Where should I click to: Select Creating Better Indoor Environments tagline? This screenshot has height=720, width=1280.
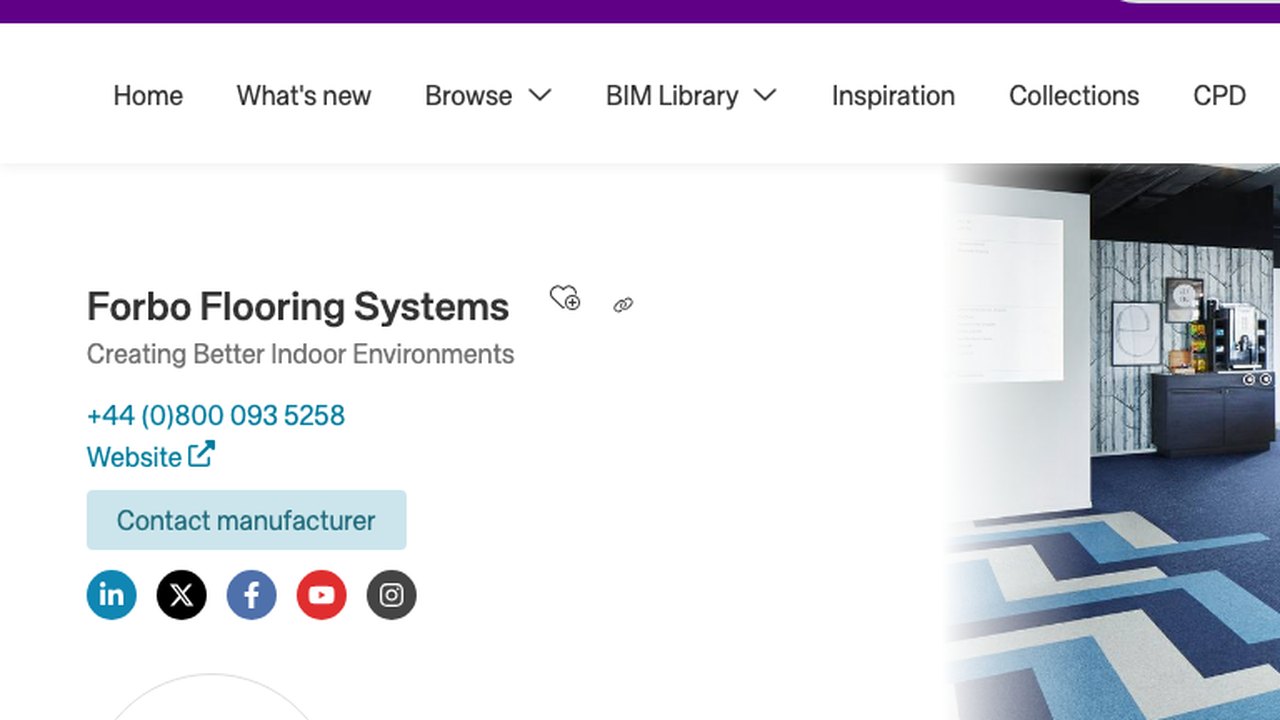(x=301, y=354)
